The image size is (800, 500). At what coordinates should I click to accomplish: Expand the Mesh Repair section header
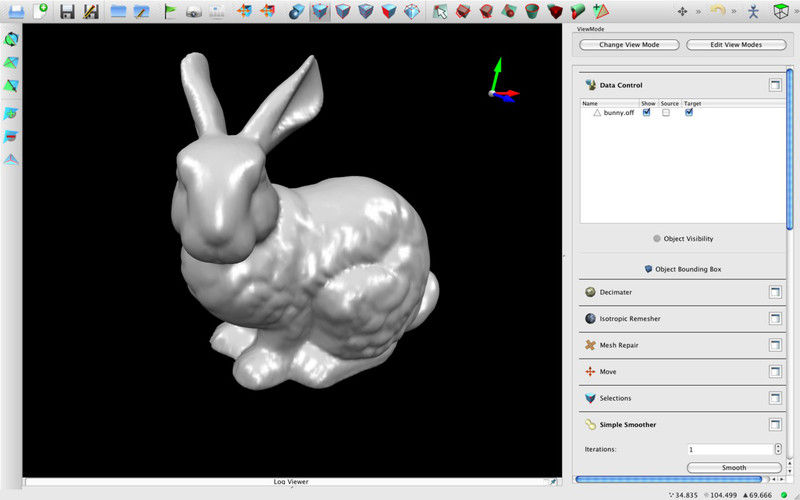(682, 345)
